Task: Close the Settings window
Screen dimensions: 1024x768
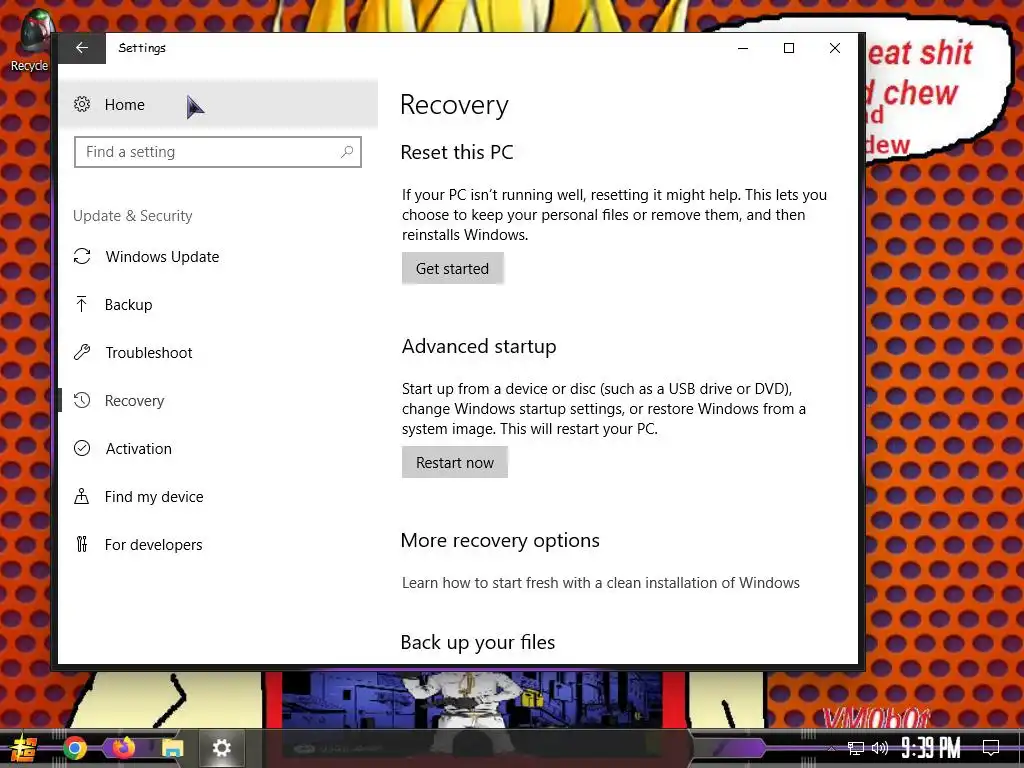Action: pos(835,48)
